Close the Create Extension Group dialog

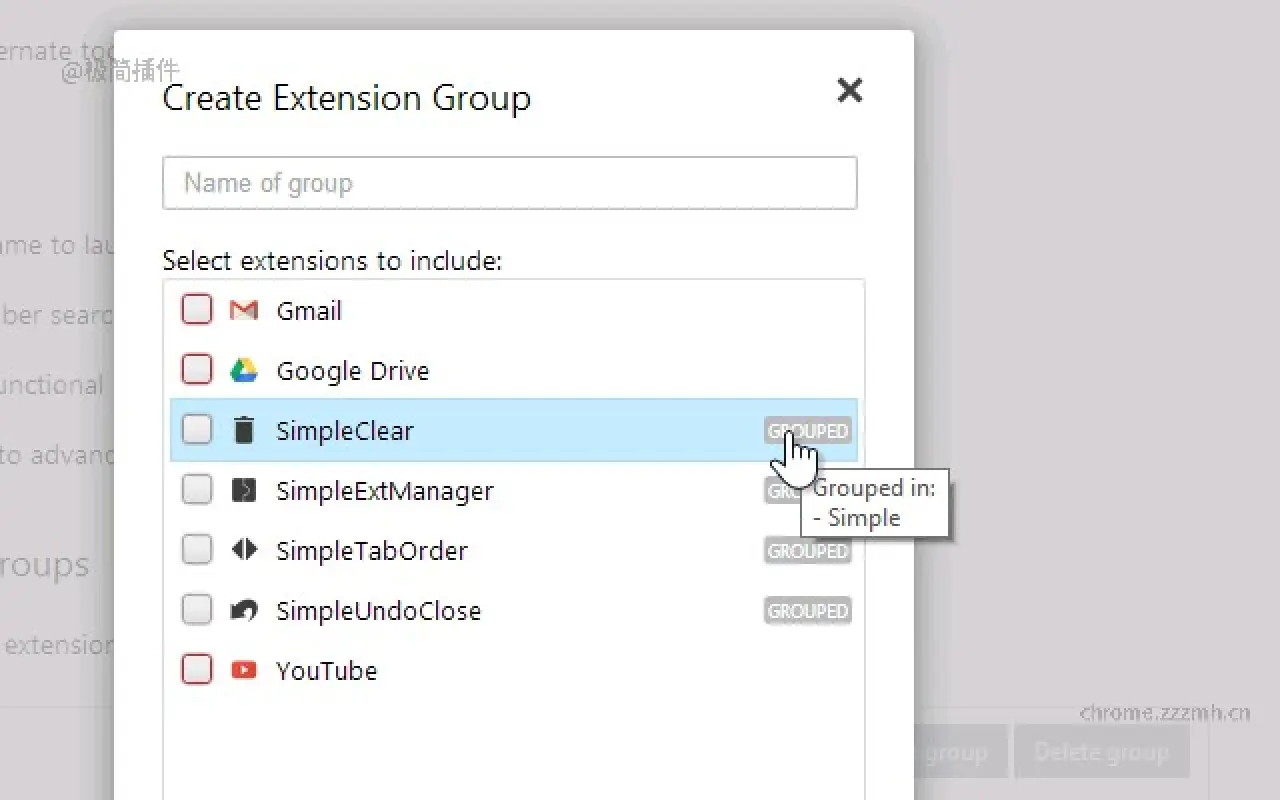(849, 90)
